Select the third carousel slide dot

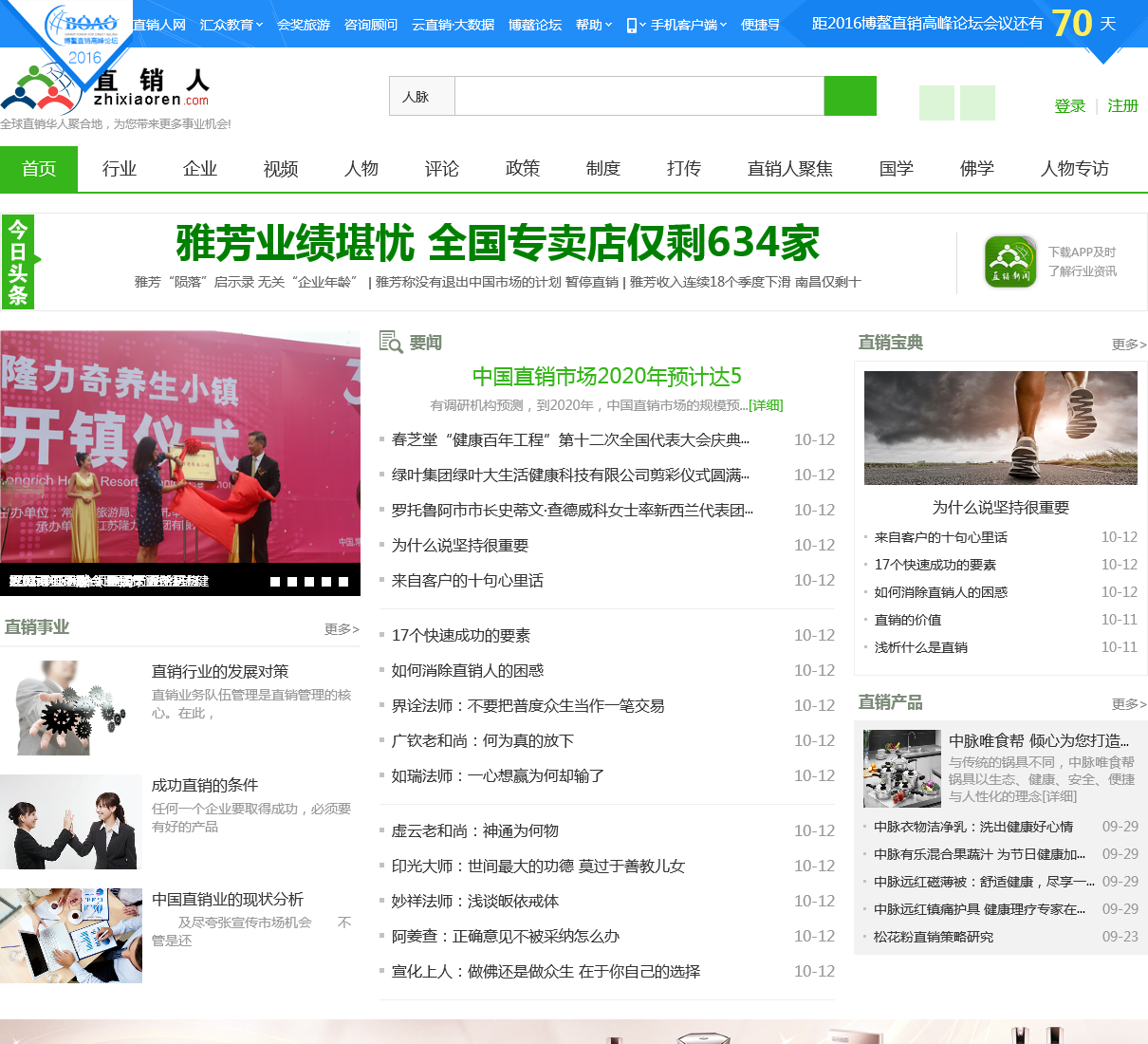(x=309, y=582)
